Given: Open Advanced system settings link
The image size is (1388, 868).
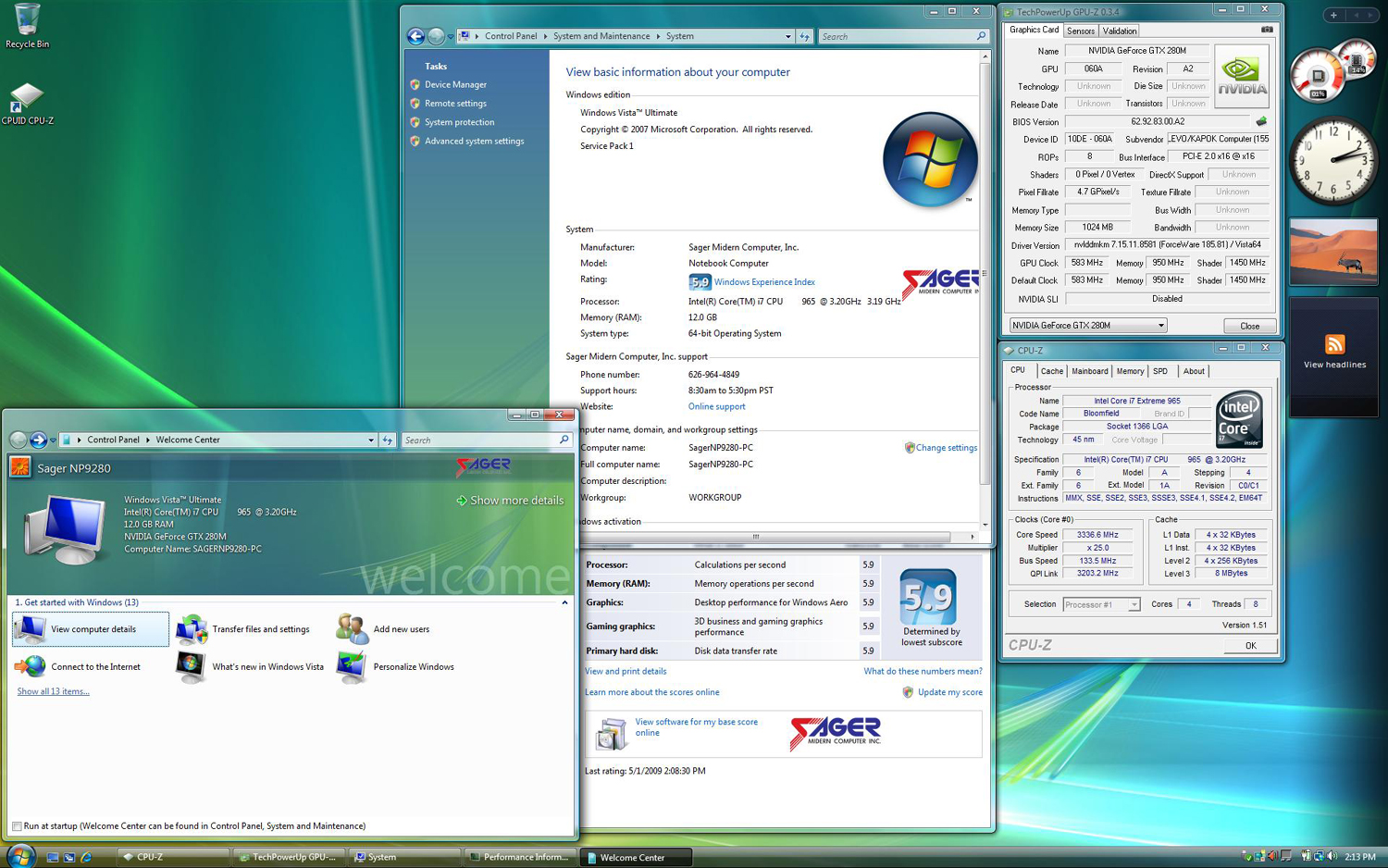Looking at the screenshot, I should tap(474, 142).
